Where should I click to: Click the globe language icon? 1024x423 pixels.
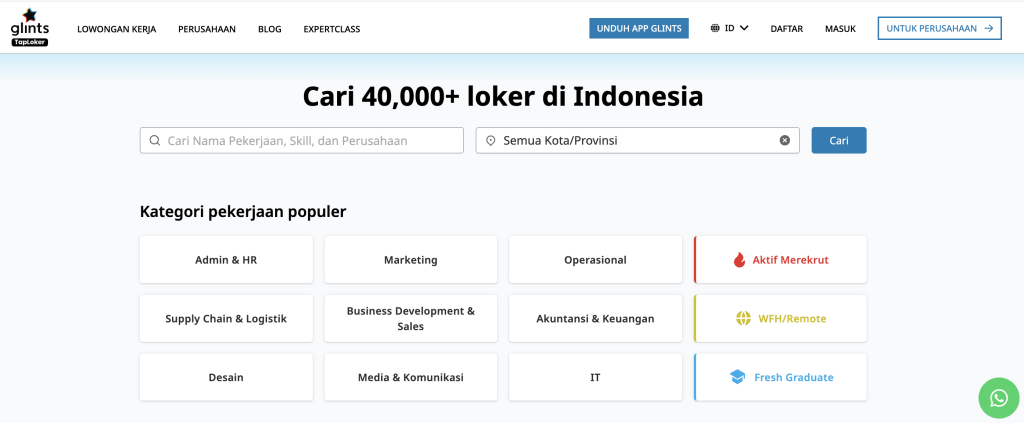pyautogui.click(x=715, y=29)
